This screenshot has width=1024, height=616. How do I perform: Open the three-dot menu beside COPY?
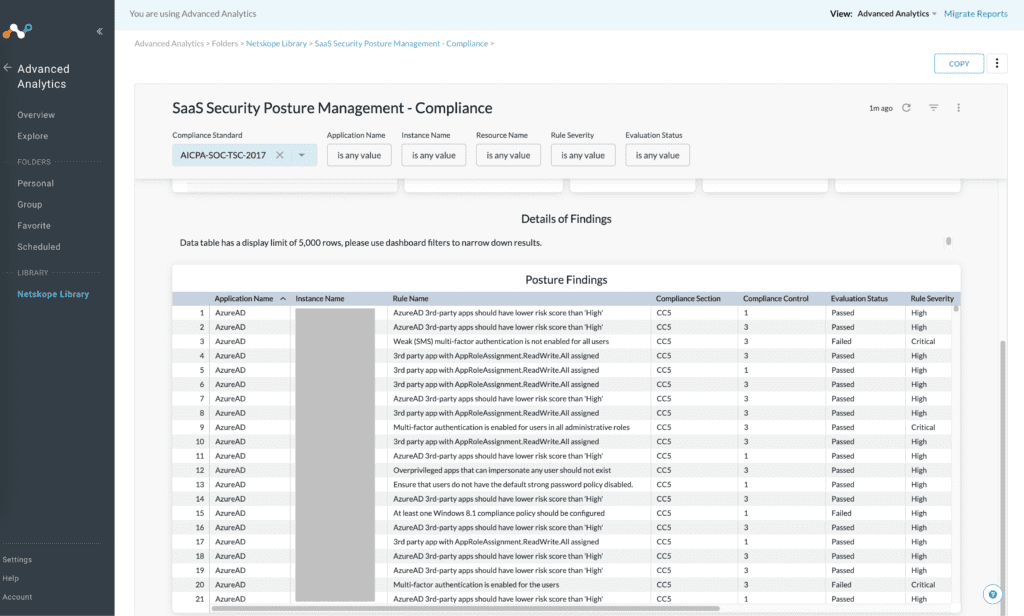tap(997, 63)
